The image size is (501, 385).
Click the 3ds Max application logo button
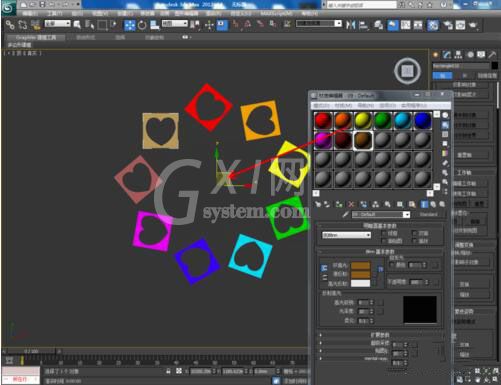(9, 7)
